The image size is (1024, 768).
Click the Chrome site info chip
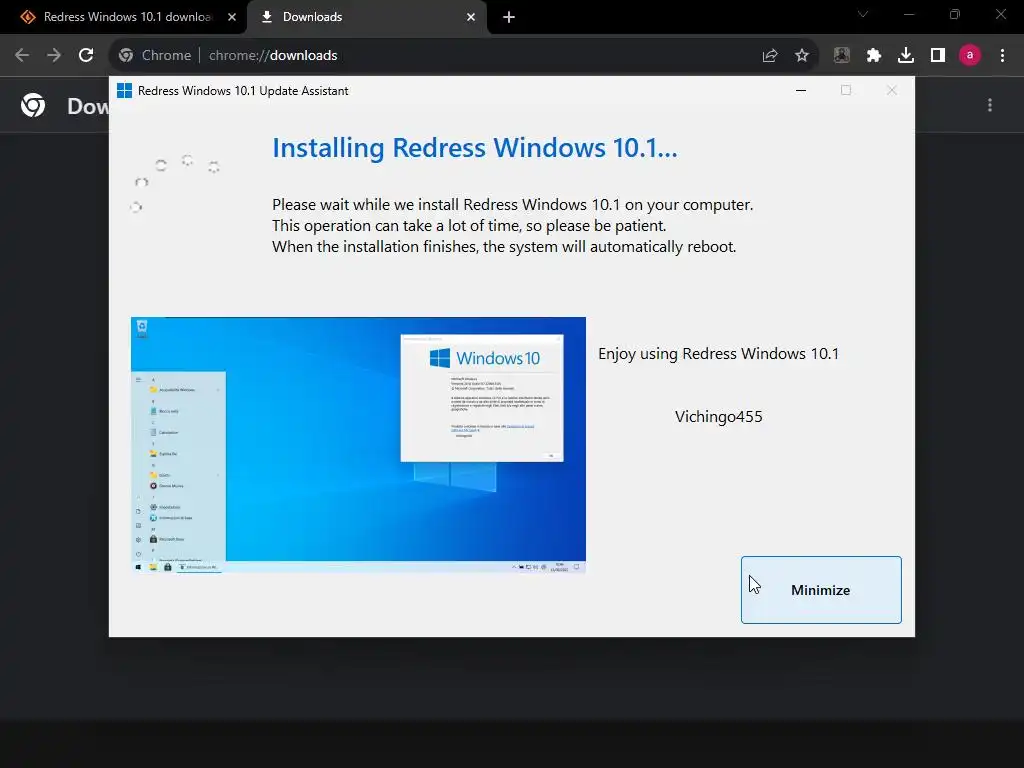tap(155, 56)
